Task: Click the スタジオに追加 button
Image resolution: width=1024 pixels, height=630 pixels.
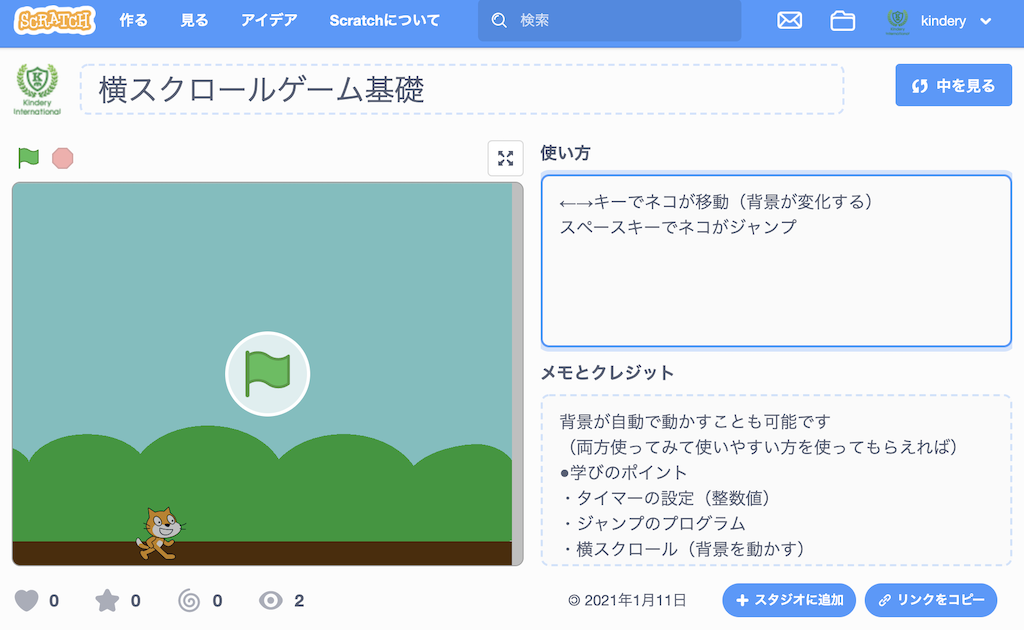Action: coord(789,600)
